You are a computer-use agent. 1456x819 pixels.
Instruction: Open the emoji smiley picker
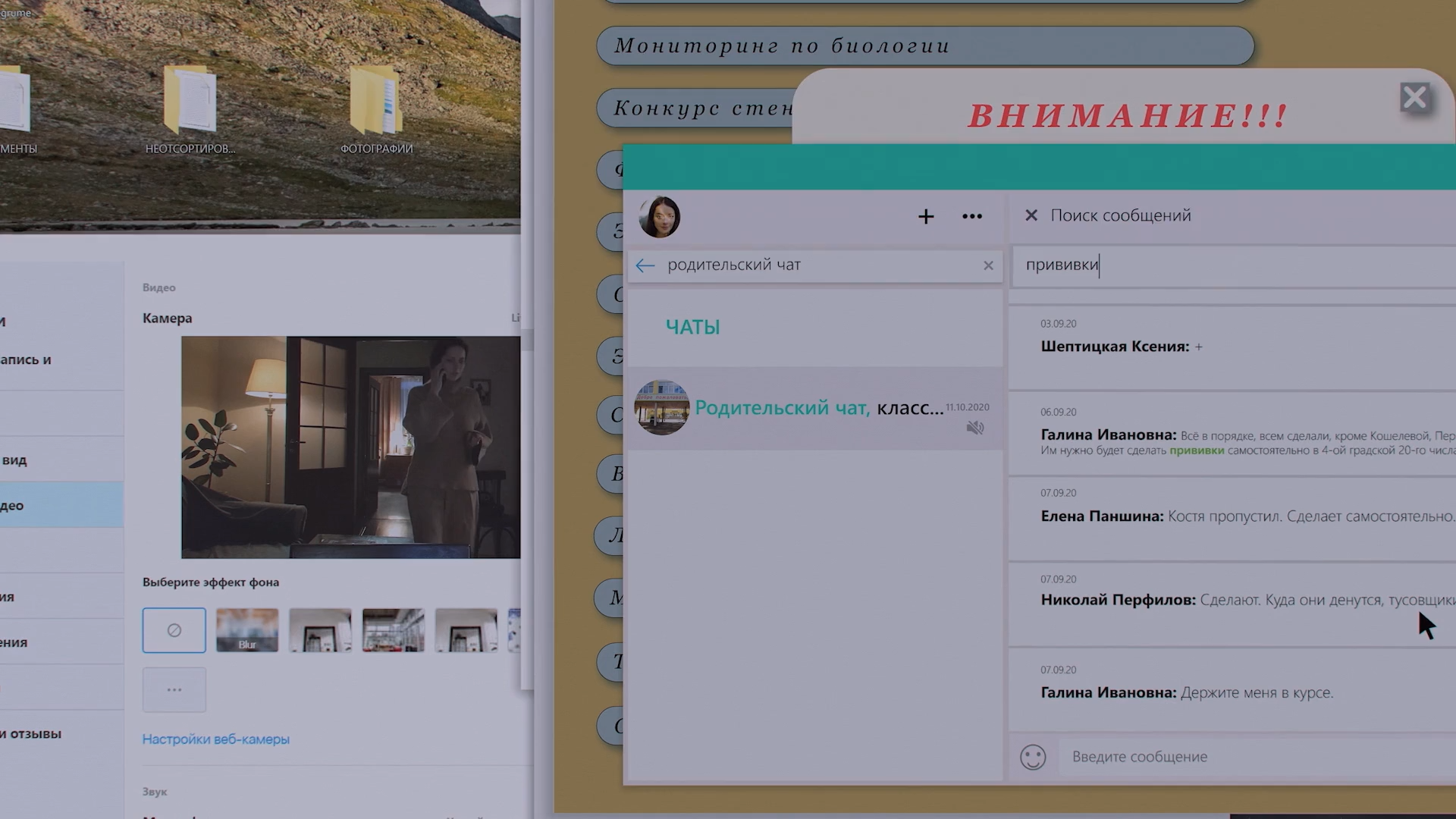point(1033,757)
